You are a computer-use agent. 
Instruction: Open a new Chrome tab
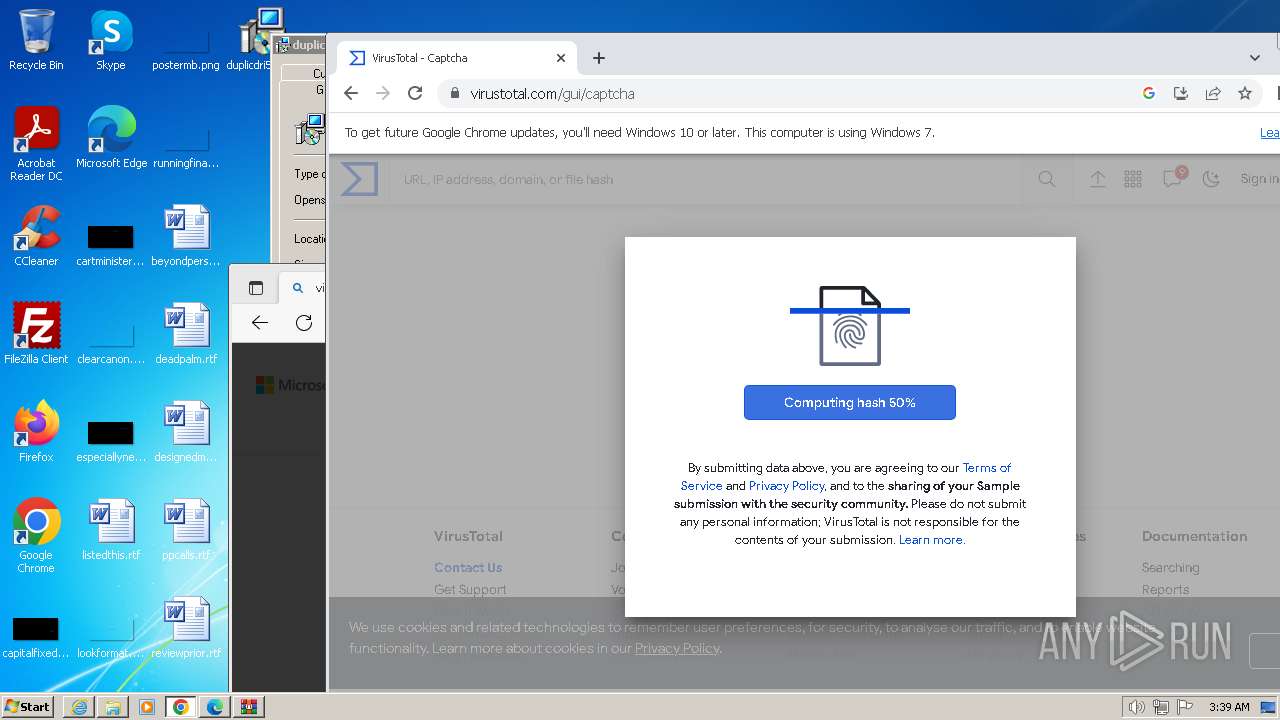tap(599, 58)
